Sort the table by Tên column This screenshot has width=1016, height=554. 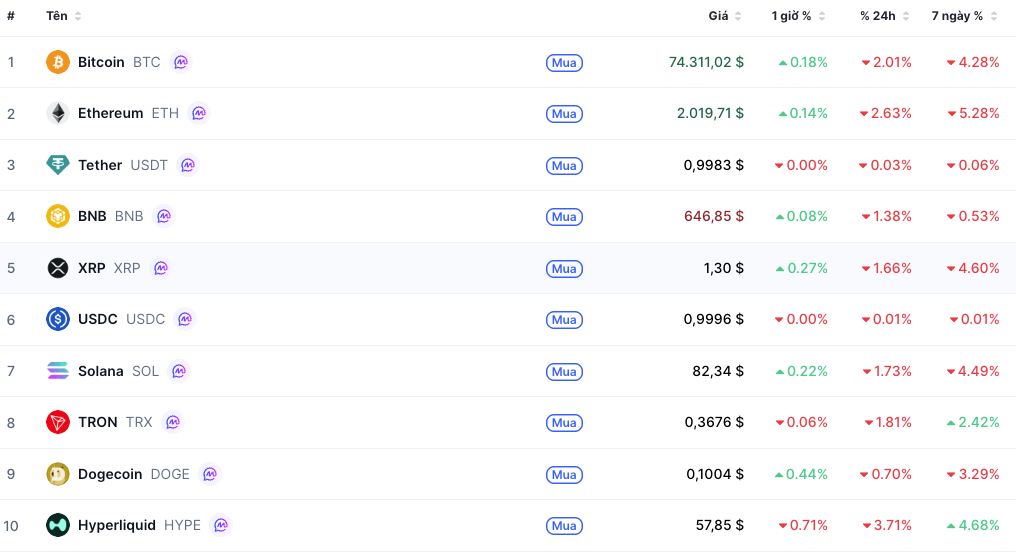[x=64, y=16]
